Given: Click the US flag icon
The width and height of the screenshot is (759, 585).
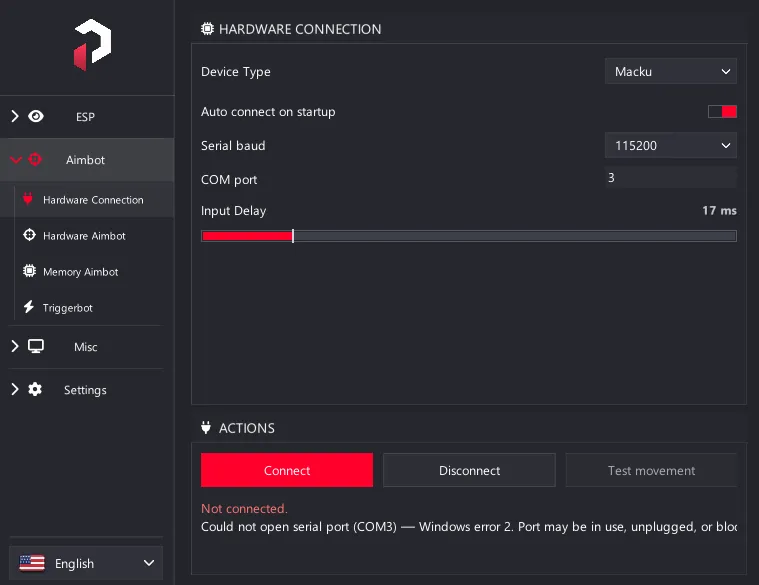Looking at the screenshot, I should point(32,563).
